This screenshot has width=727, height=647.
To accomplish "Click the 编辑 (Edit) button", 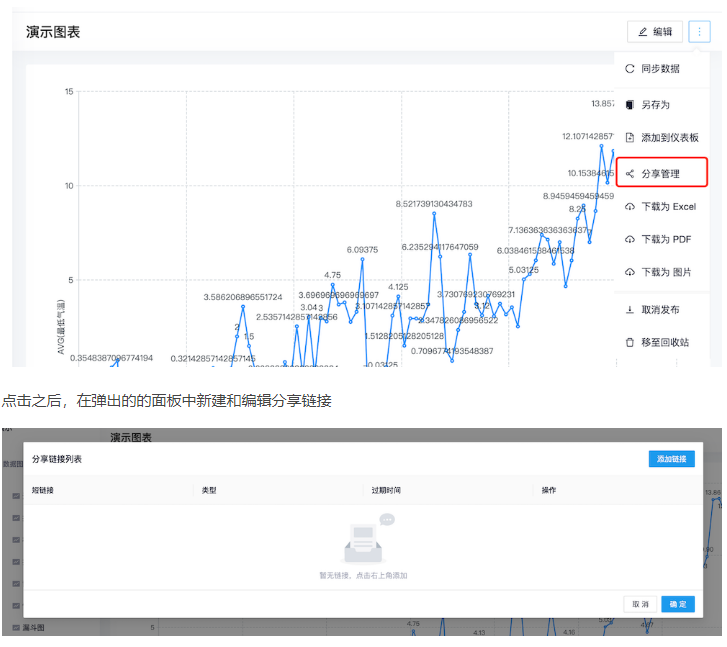I will (x=655, y=32).
